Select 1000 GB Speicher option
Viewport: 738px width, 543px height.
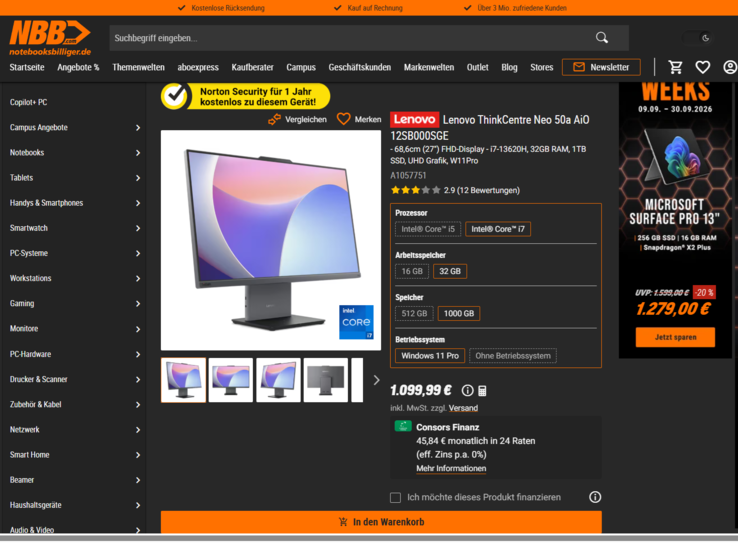tap(458, 313)
